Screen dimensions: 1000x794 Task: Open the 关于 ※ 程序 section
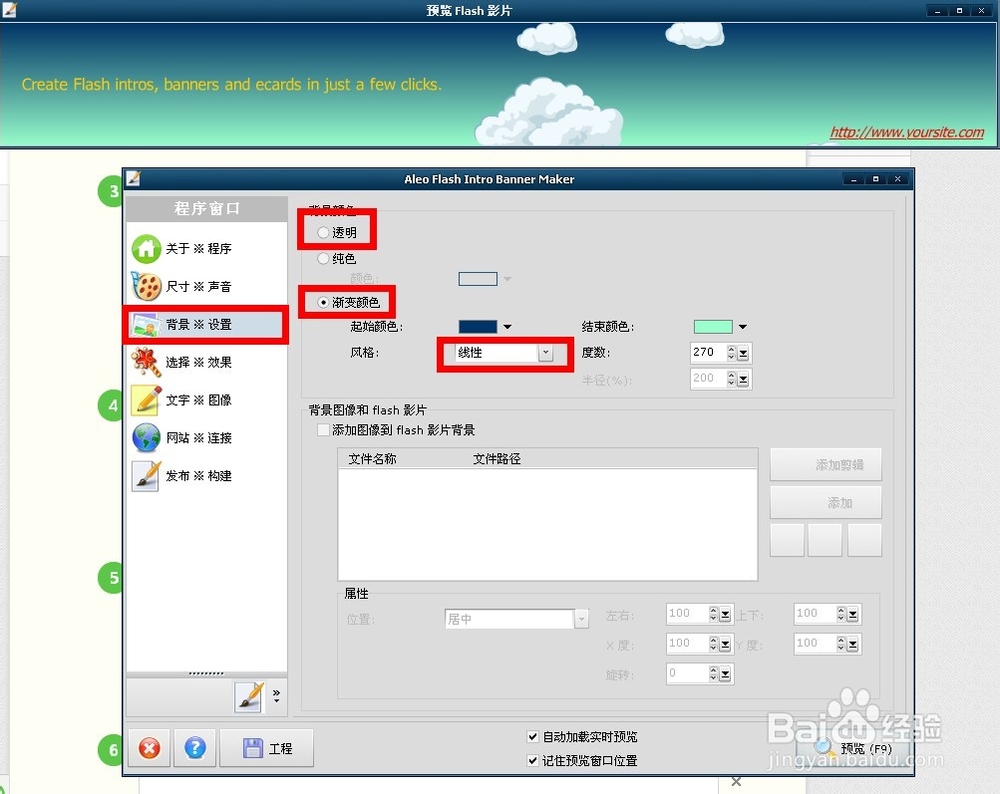tap(206, 249)
